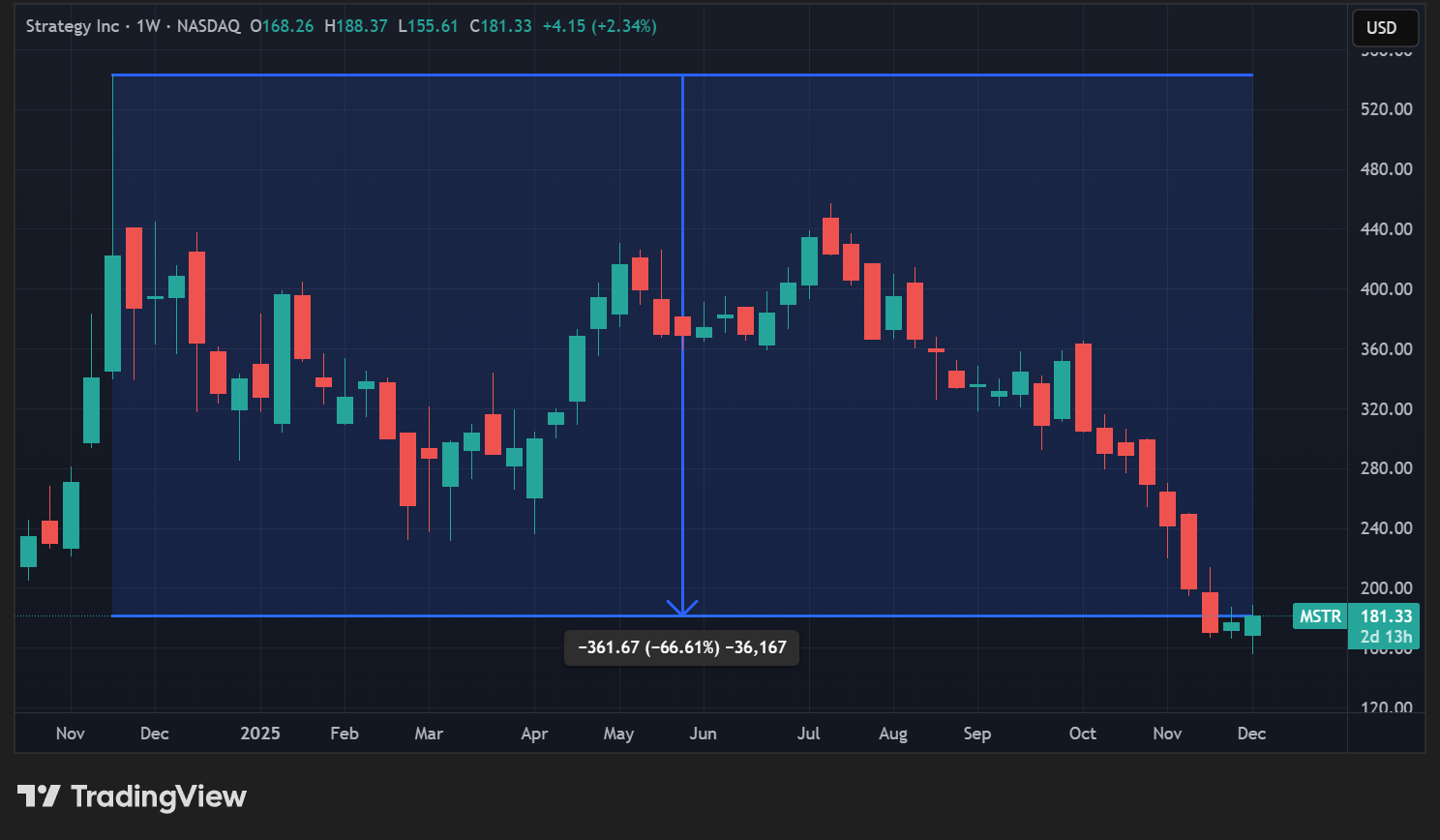Click the 520.00 price scale label

click(1386, 109)
